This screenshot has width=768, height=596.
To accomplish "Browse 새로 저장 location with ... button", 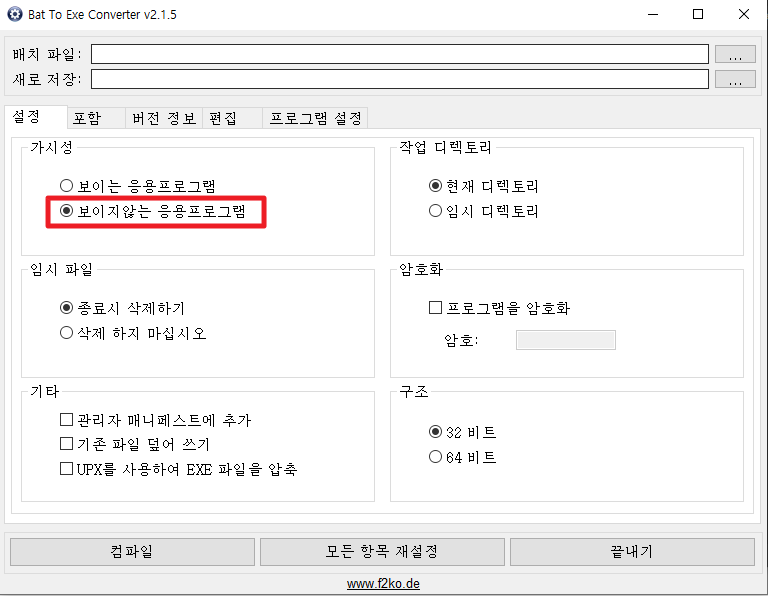I will [x=735, y=79].
